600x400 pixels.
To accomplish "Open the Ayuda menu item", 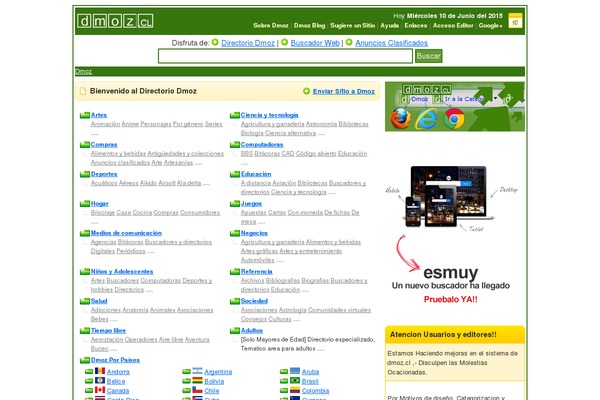I will click(x=390, y=25).
